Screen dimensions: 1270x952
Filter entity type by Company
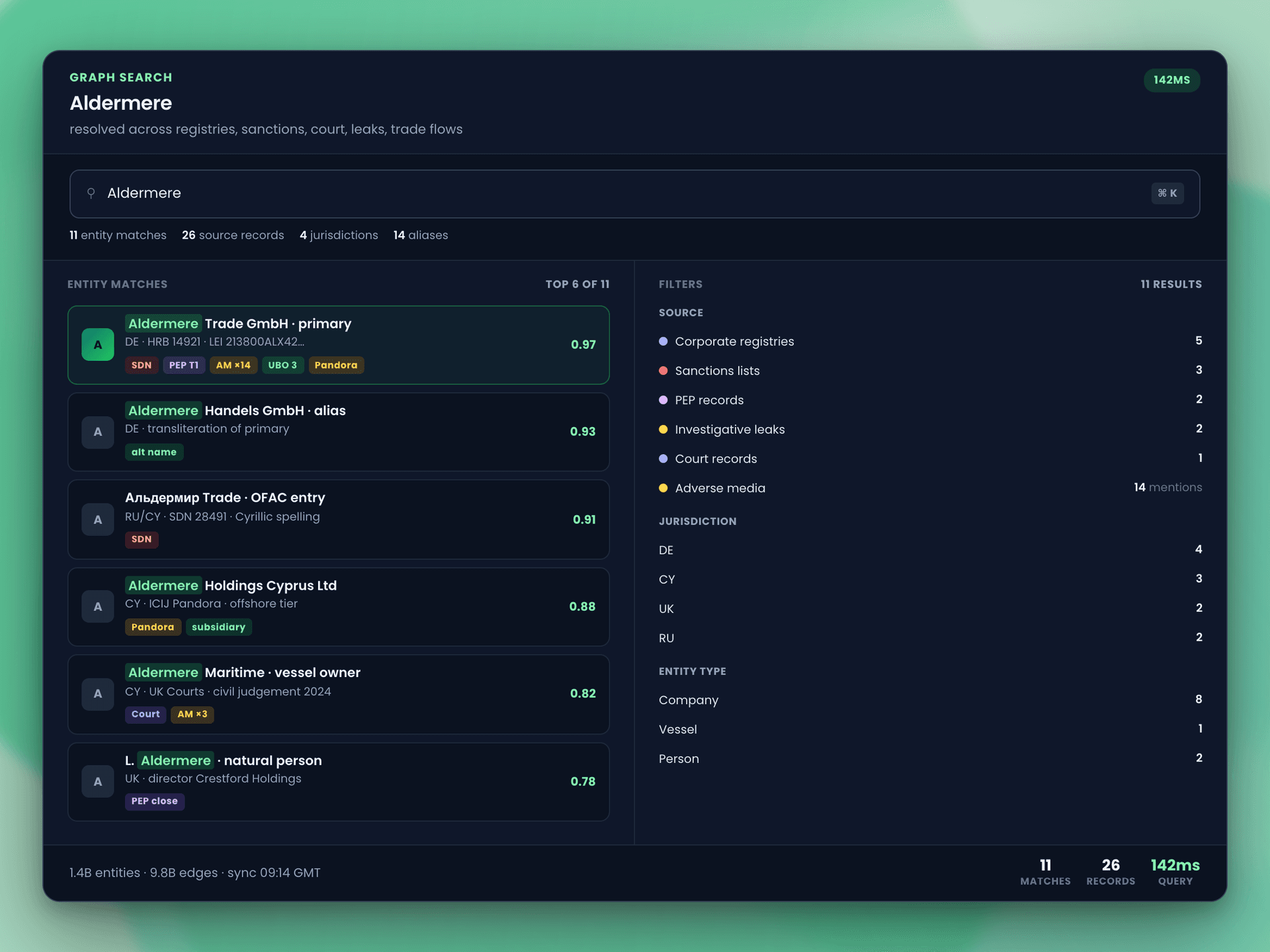[x=930, y=699]
